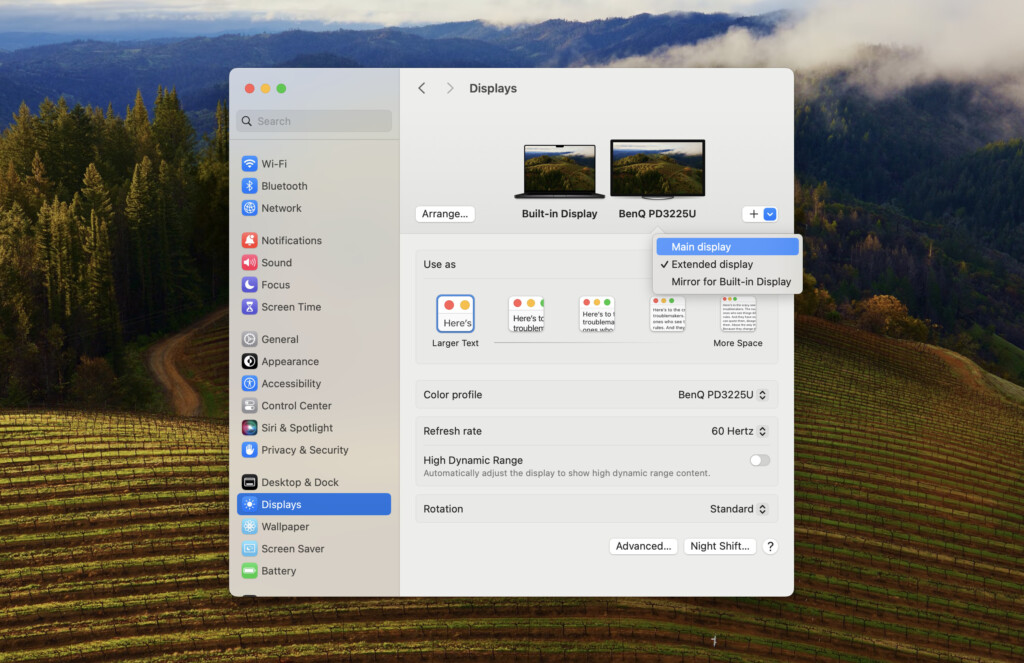Open the Appearance icon in sidebar
This screenshot has height=663, width=1024.
point(249,361)
